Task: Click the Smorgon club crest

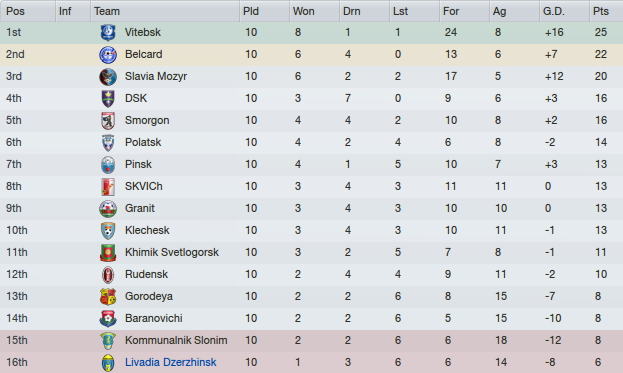Action: 108,120
